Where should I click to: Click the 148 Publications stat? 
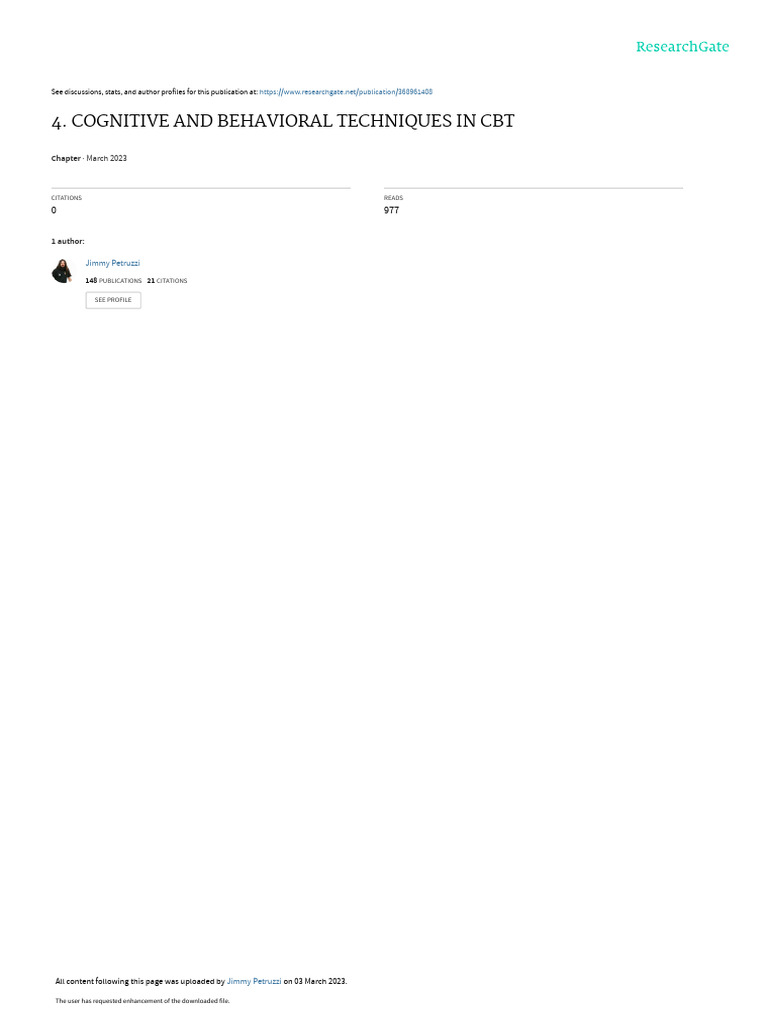[x=114, y=281]
